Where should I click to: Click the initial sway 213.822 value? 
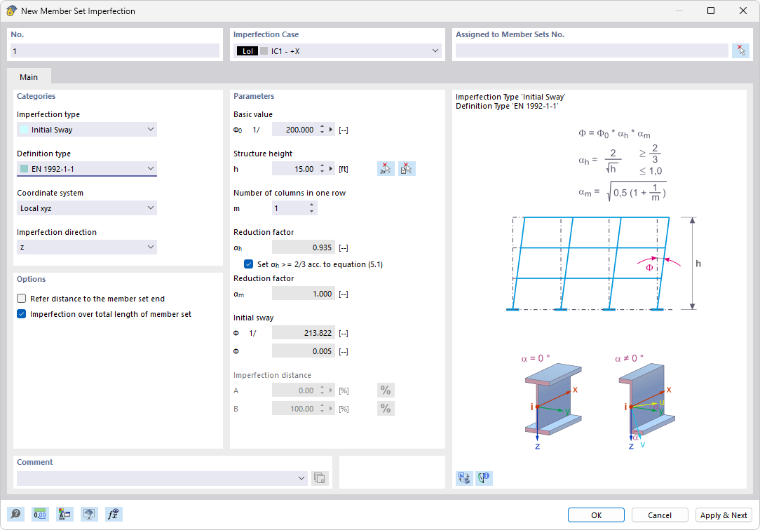(x=303, y=333)
